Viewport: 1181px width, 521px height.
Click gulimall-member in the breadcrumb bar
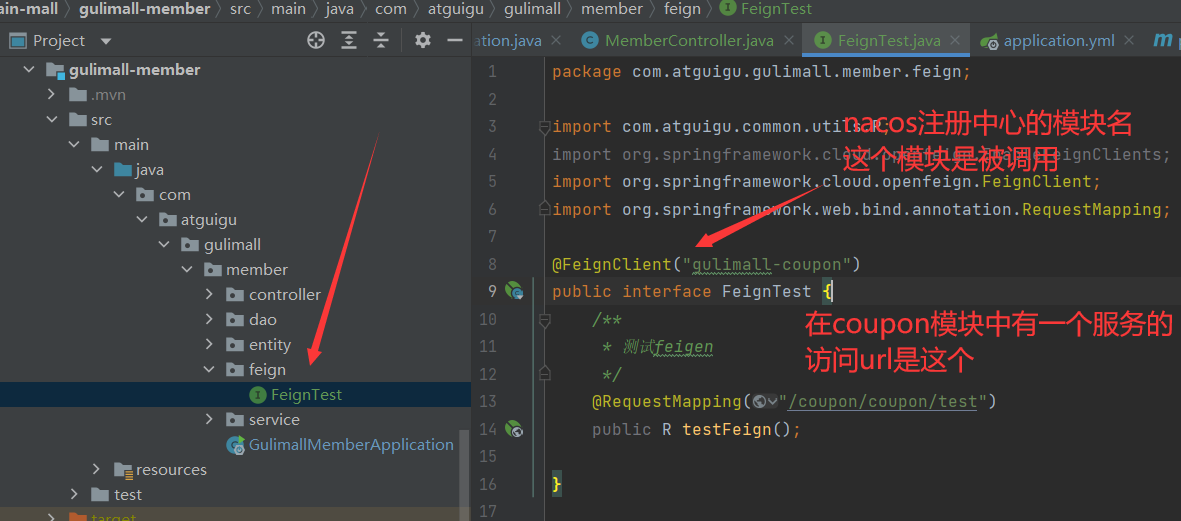point(145,9)
